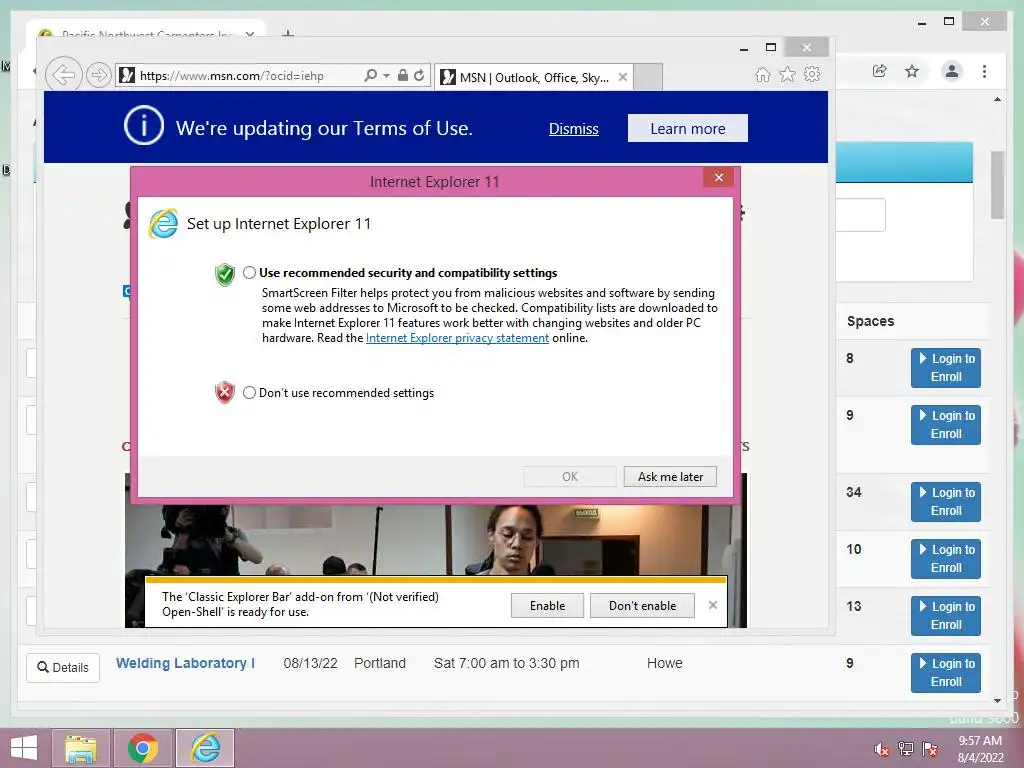Click the IE back arrow button
Image resolution: width=1024 pixels, height=768 pixels.
[63, 75]
